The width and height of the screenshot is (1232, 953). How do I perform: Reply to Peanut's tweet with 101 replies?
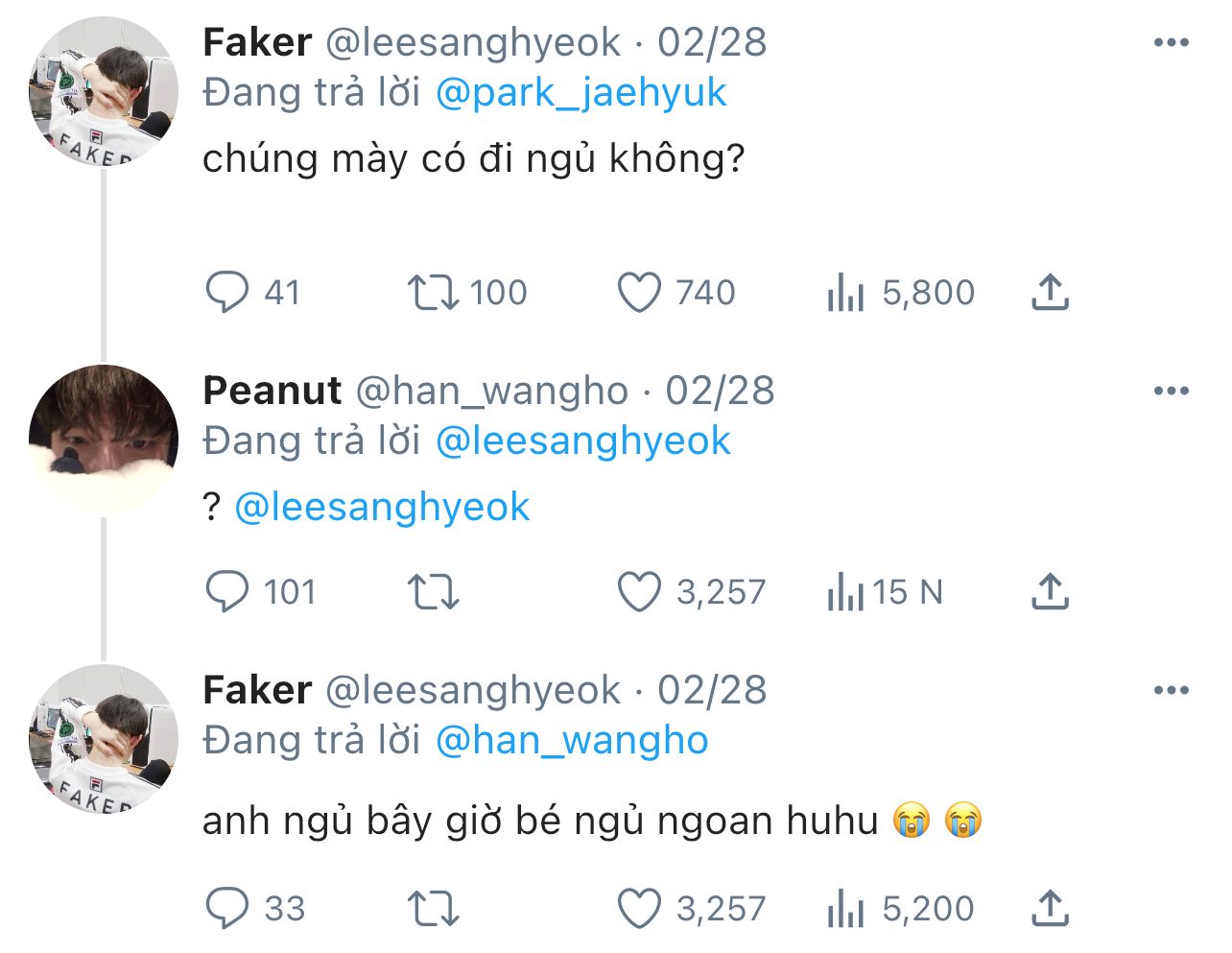click(227, 592)
